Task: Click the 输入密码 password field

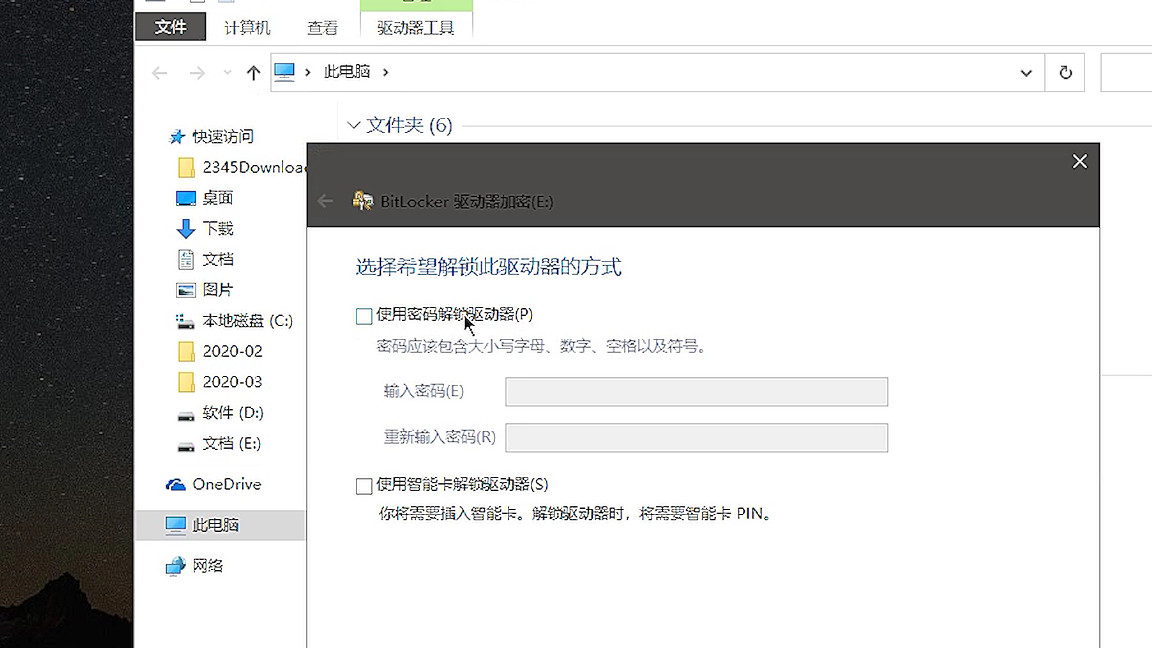Action: coord(696,392)
